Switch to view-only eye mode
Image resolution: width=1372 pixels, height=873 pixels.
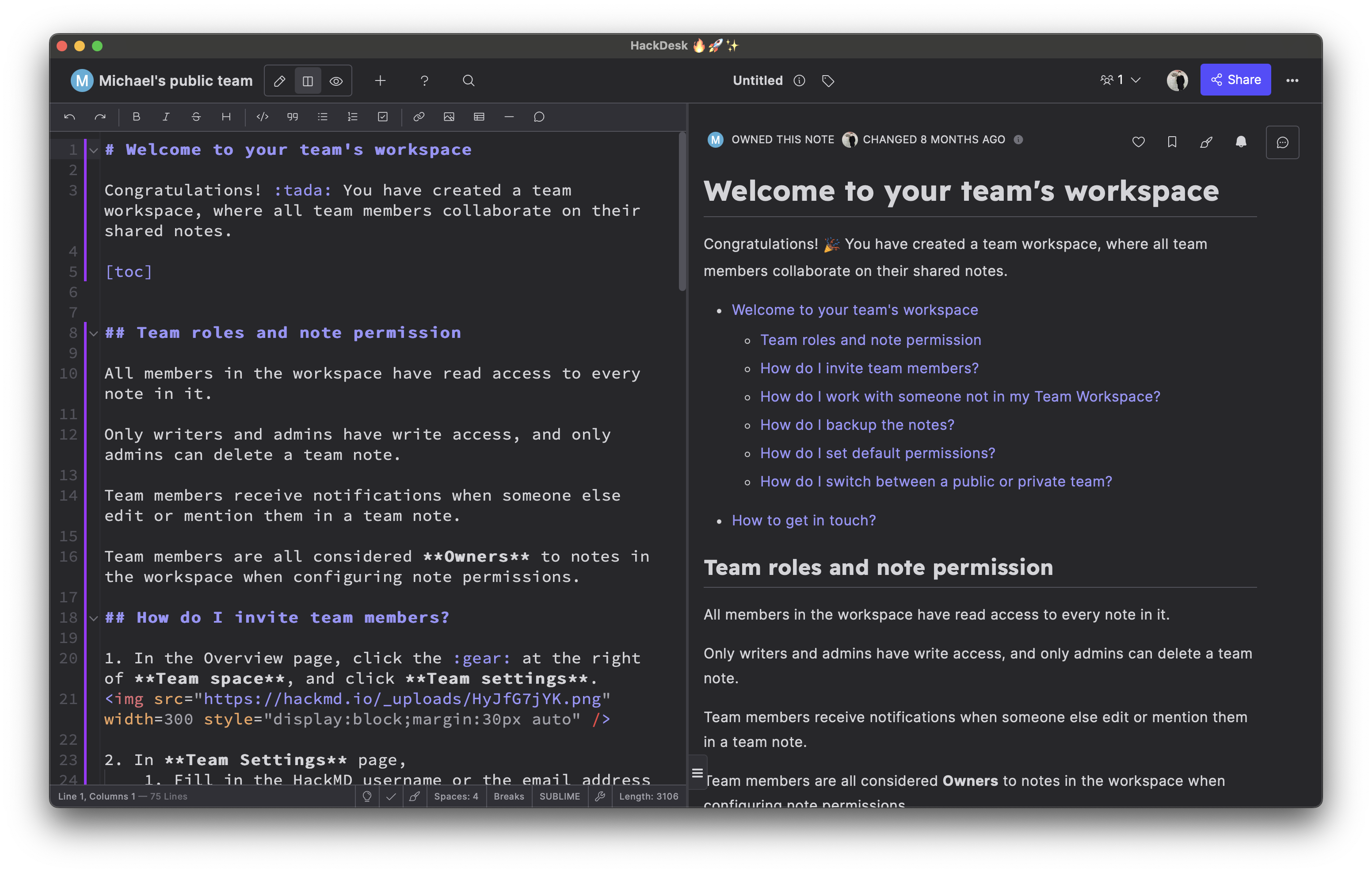point(336,81)
